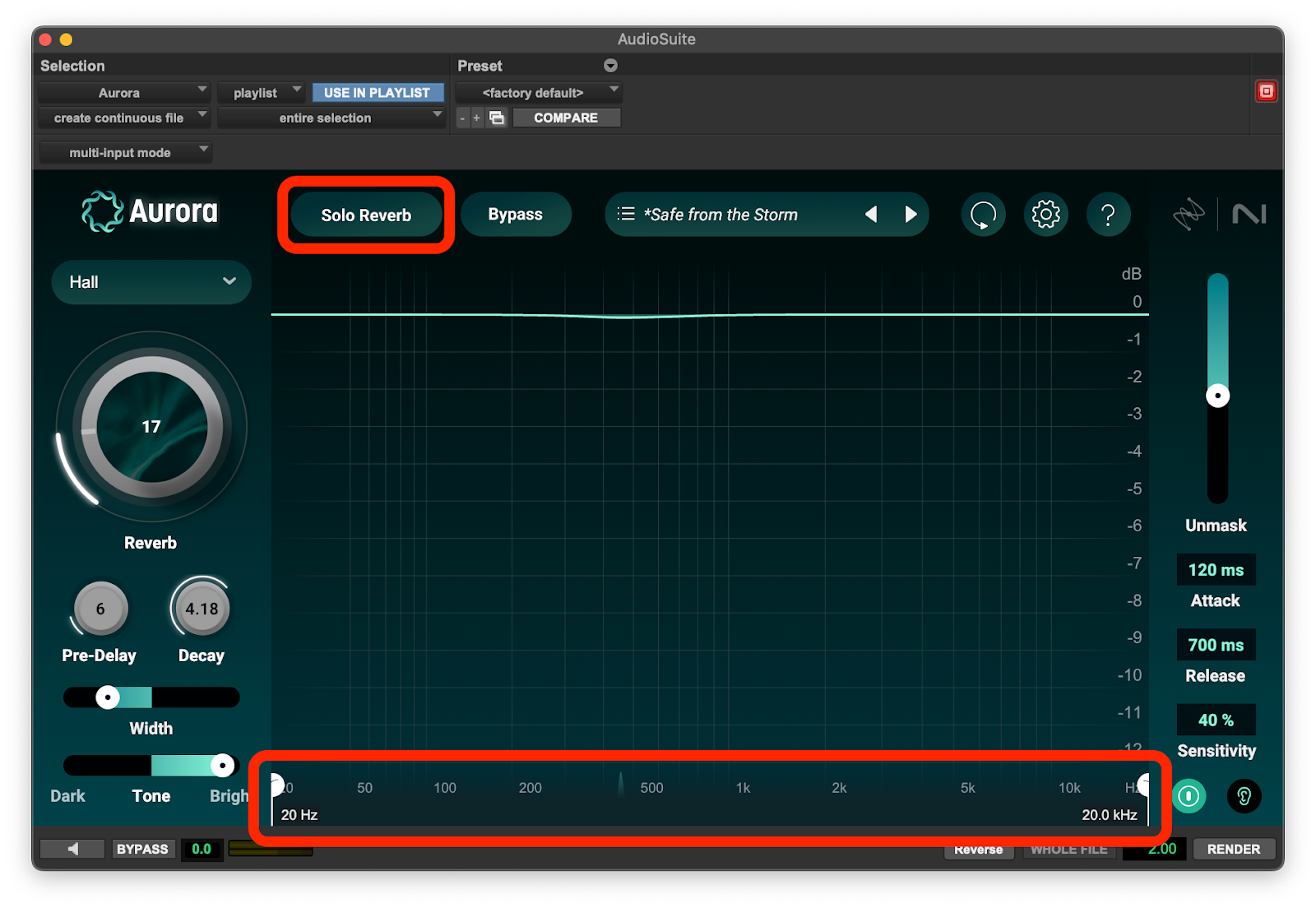The width and height of the screenshot is (1316, 908).
Task: Click the Pre-Delay knob
Action: tap(100, 609)
